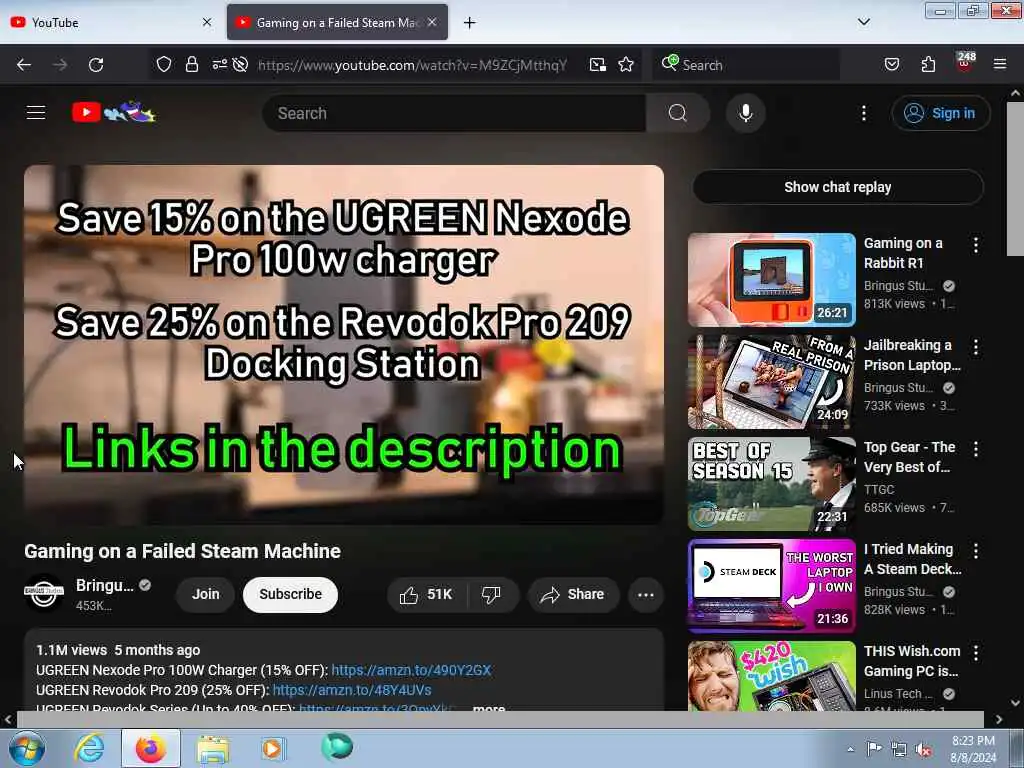Open The Worst Laptop I Own thumbnail
Screen dimensions: 1024x768
coord(772,585)
